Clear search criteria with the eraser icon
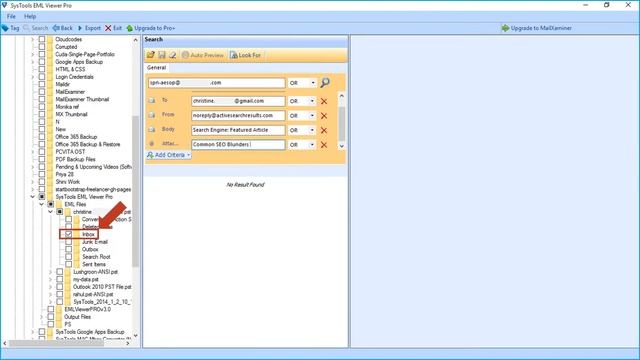Viewport: 640px width, 360px height. click(x=173, y=55)
